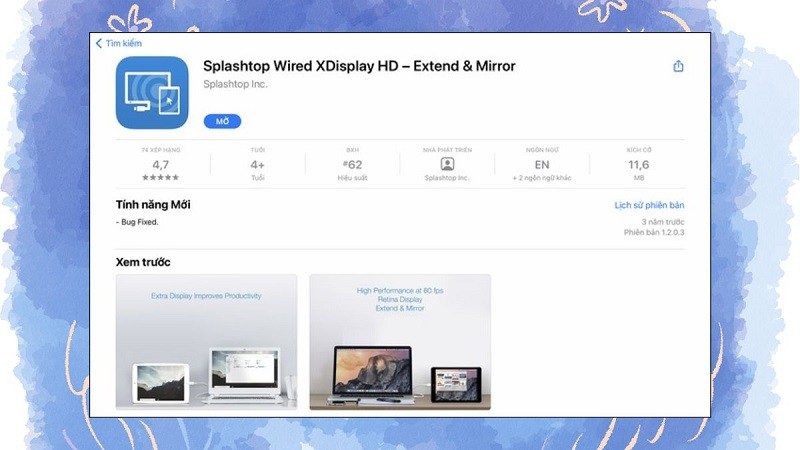The height and width of the screenshot is (450, 800).
Task: View the 4,7 star rating section
Action: pyautogui.click(x=161, y=164)
